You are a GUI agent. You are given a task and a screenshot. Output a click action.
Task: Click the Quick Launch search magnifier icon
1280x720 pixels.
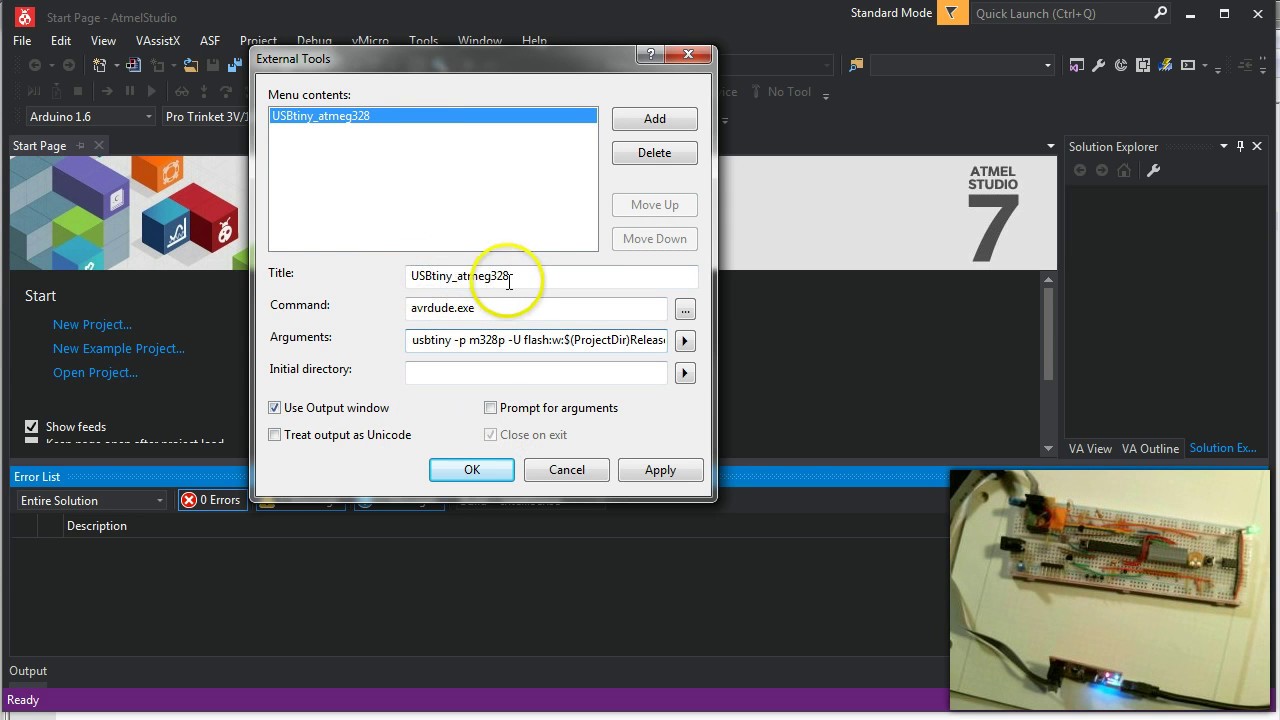click(1160, 13)
